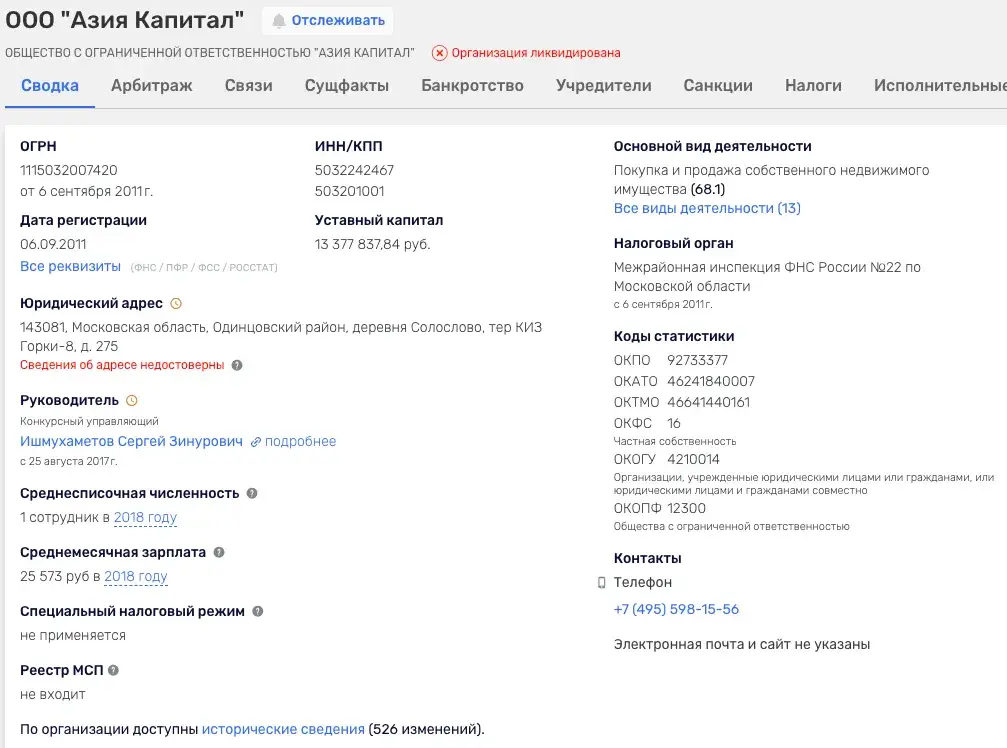Open the Связи tab

pos(249,85)
